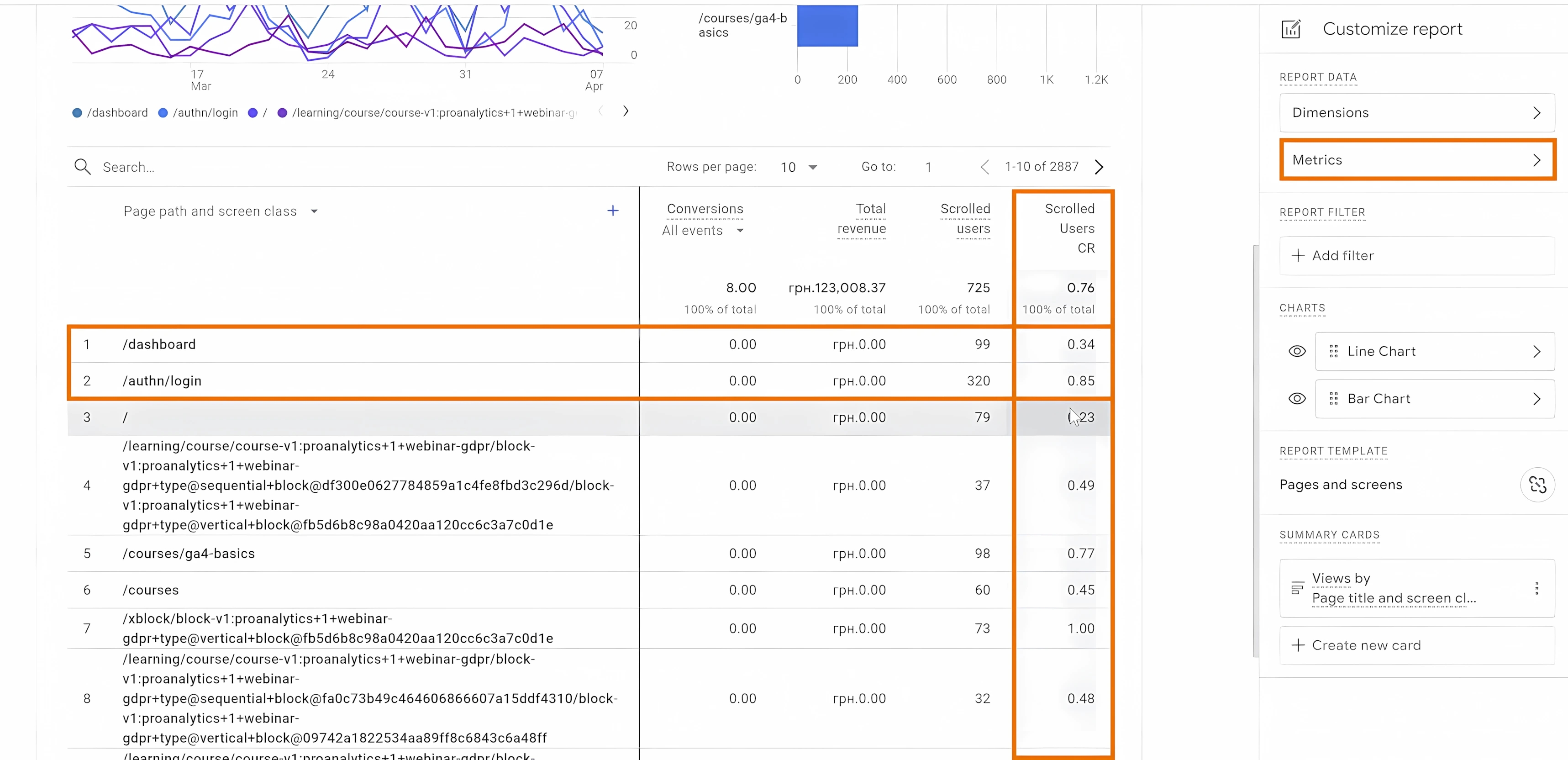
Task: Click total revenue грн.123,008.37
Action: point(837,287)
